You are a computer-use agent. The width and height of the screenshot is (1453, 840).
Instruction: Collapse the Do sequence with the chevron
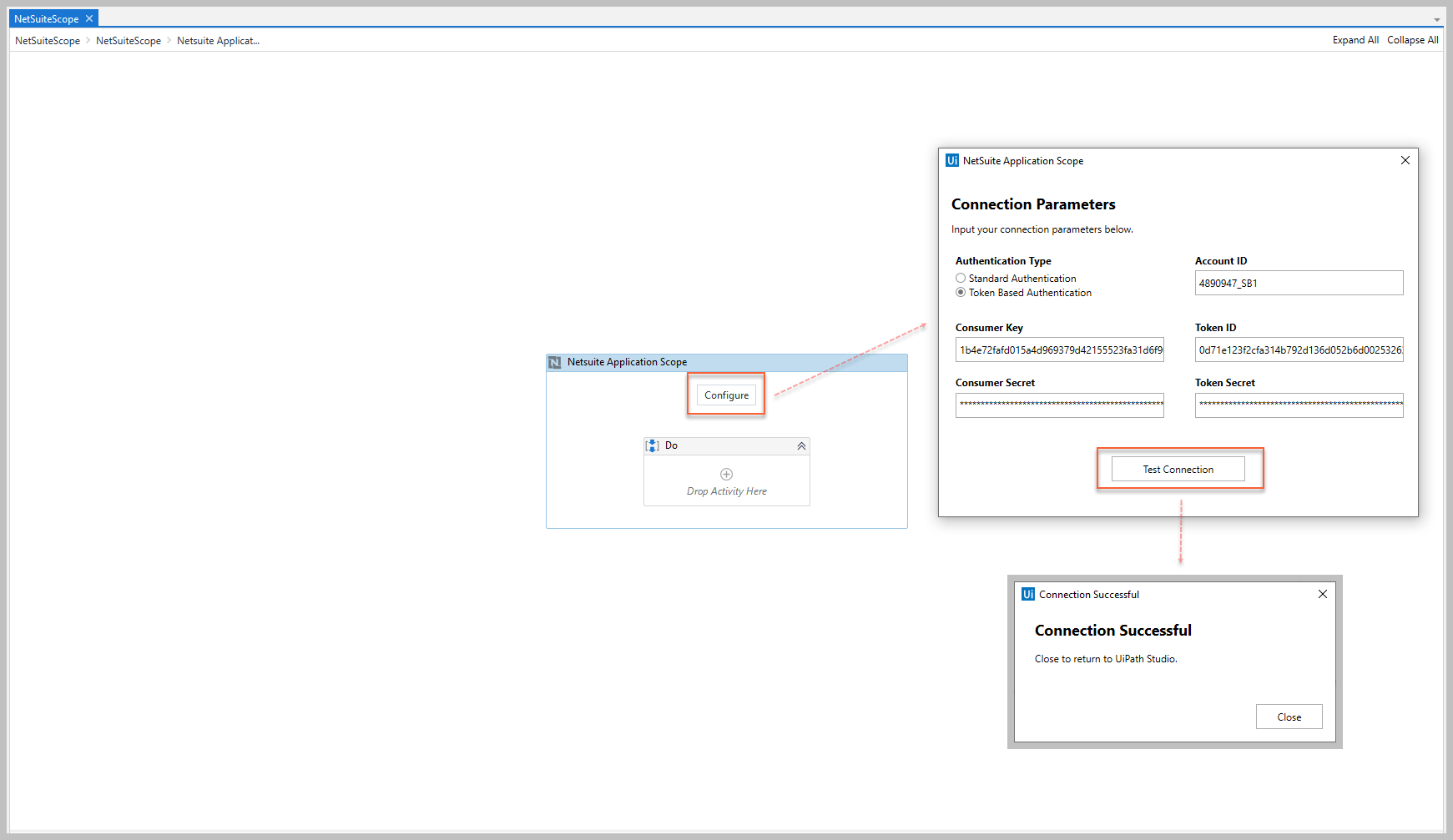(801, 446)
